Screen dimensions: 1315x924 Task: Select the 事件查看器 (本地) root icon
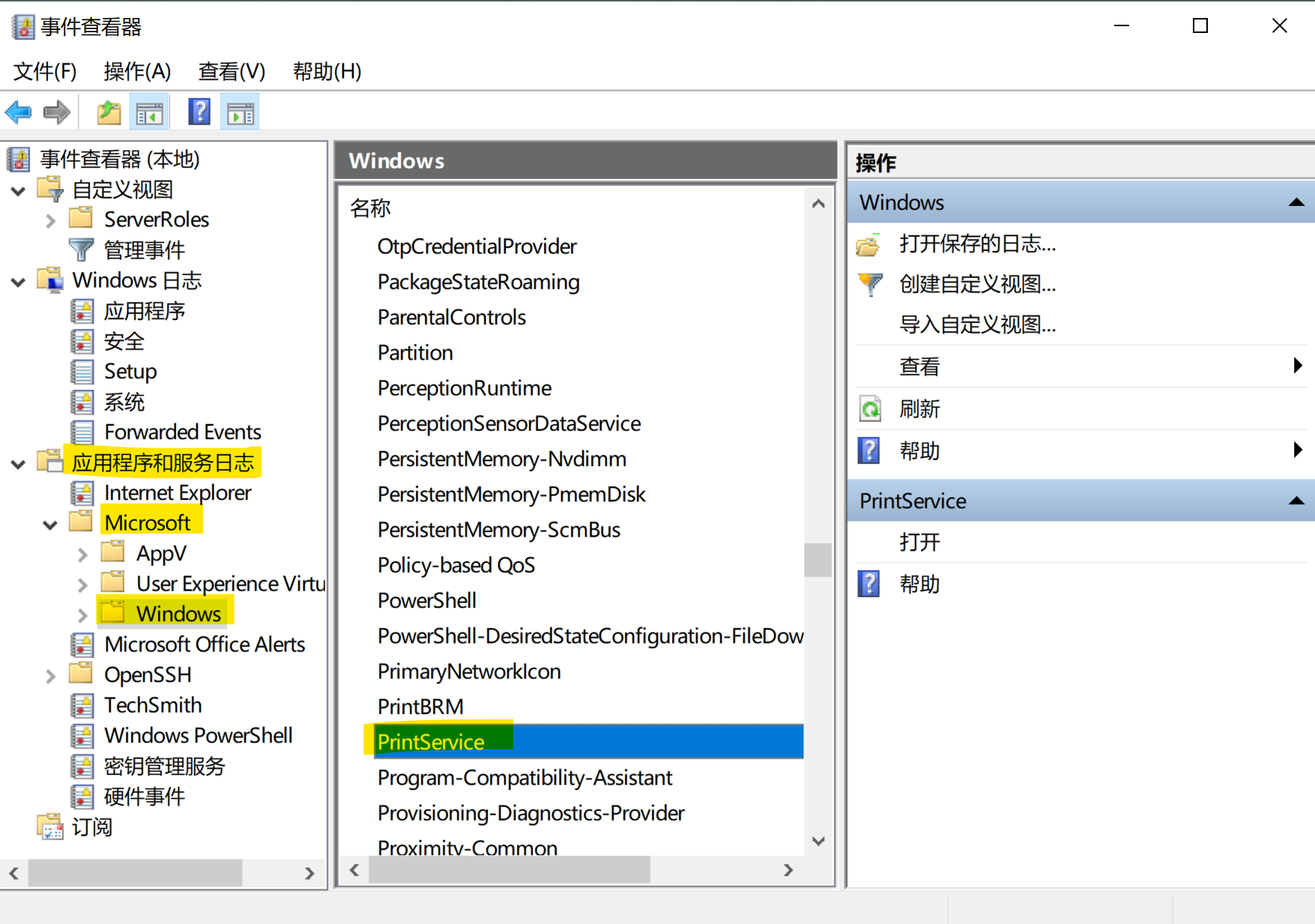19,160
